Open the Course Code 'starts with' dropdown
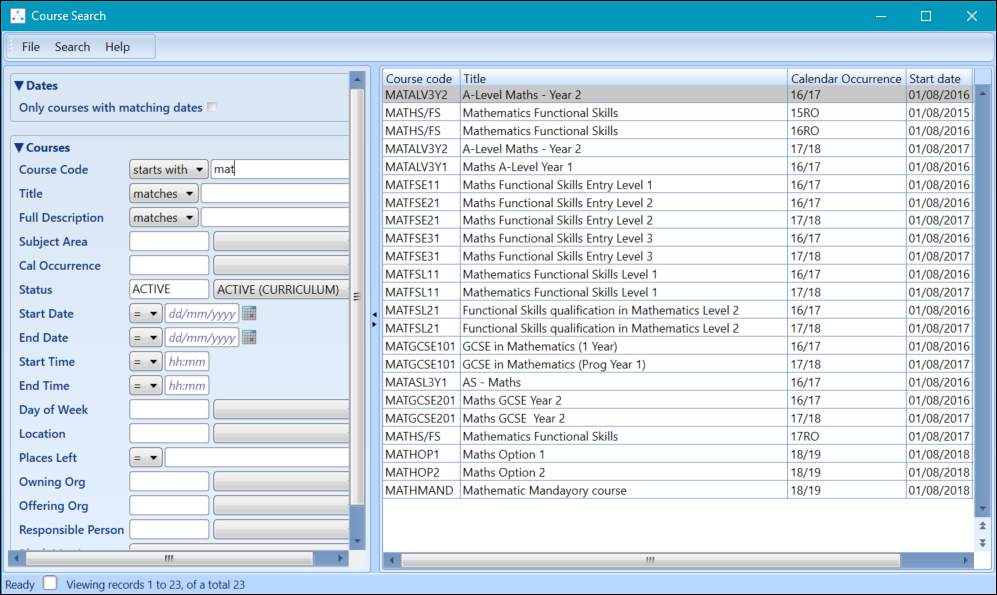This screenshot has height=595, width=997. tap(169, 170)
